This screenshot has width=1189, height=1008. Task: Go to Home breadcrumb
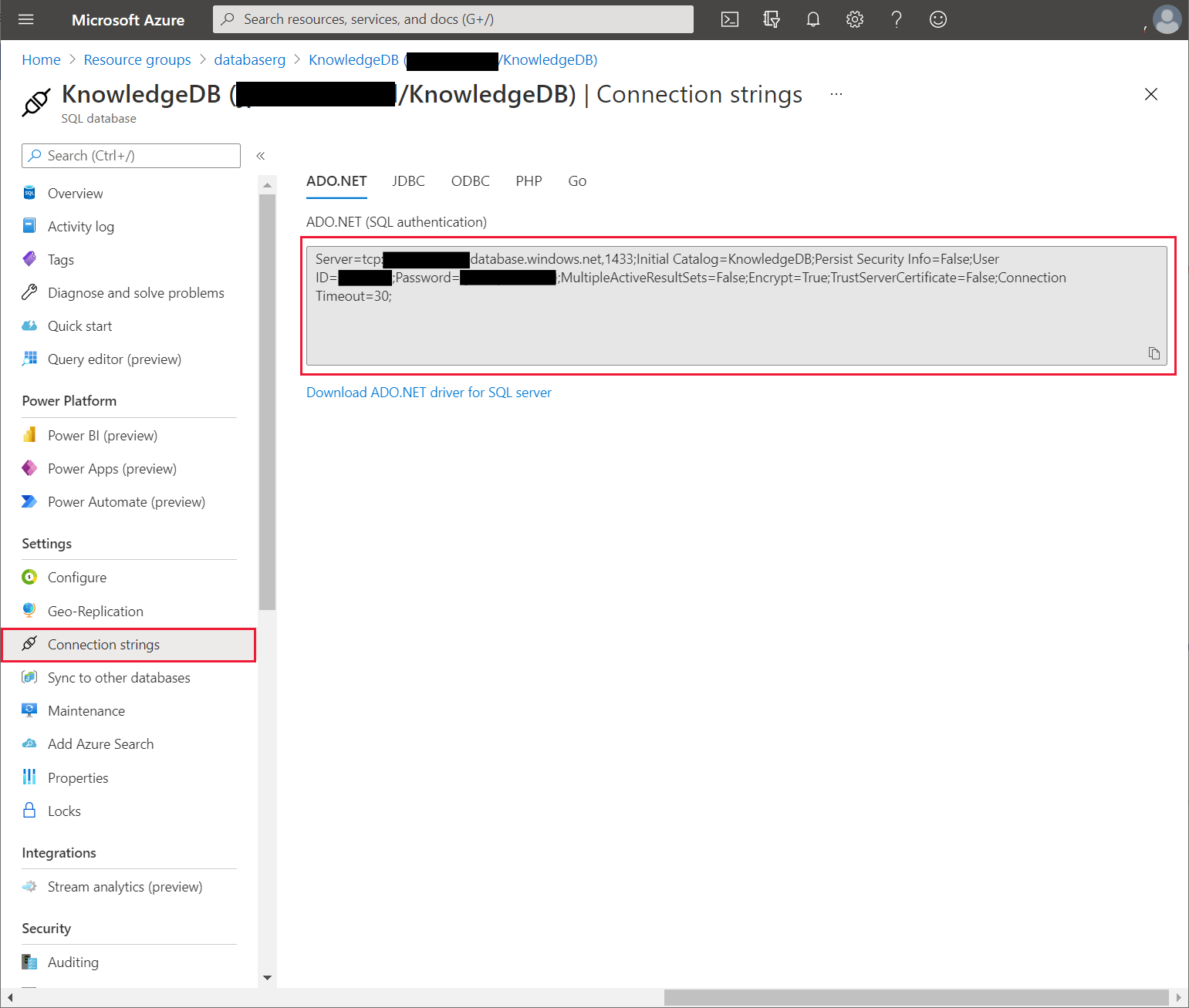click(41, 60)
